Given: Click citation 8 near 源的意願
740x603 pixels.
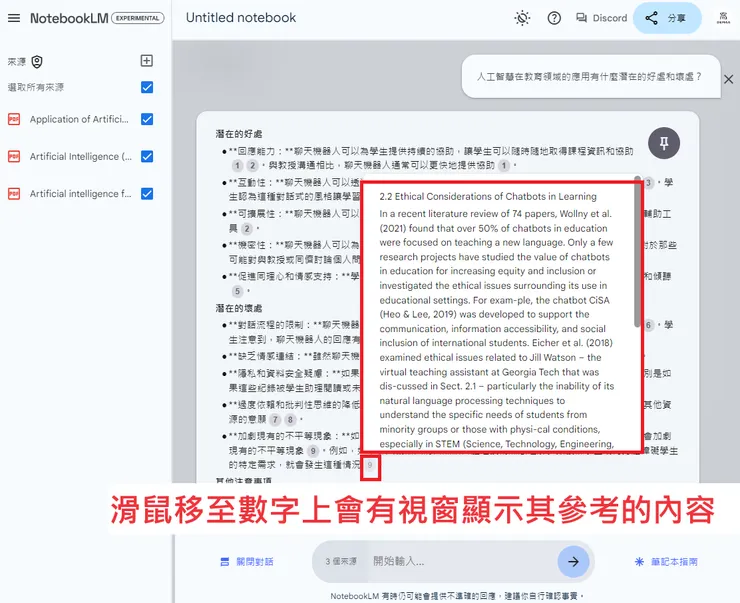Looking at the screenshot, I should (290, 419).
